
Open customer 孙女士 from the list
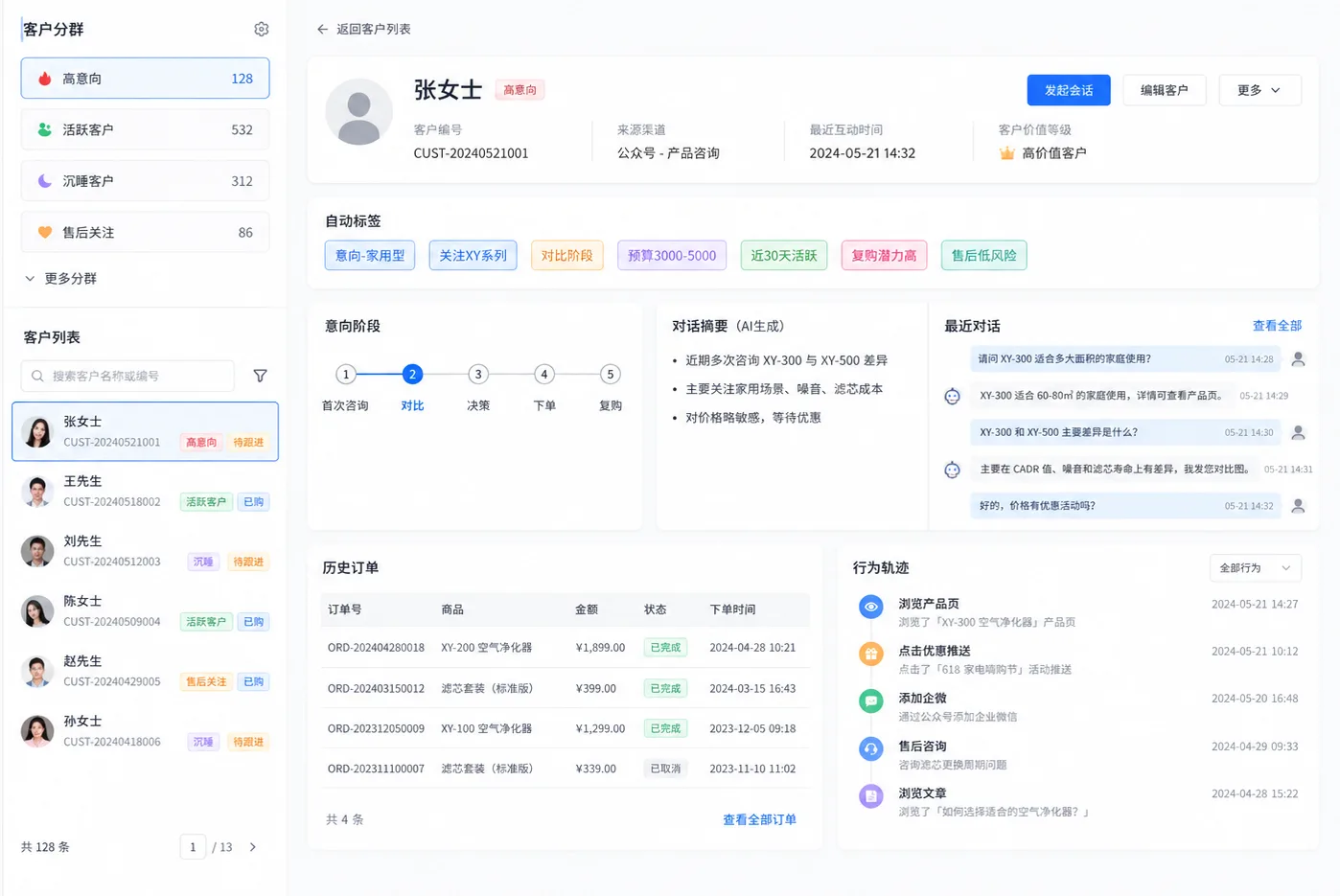click(x=145, y=731)
